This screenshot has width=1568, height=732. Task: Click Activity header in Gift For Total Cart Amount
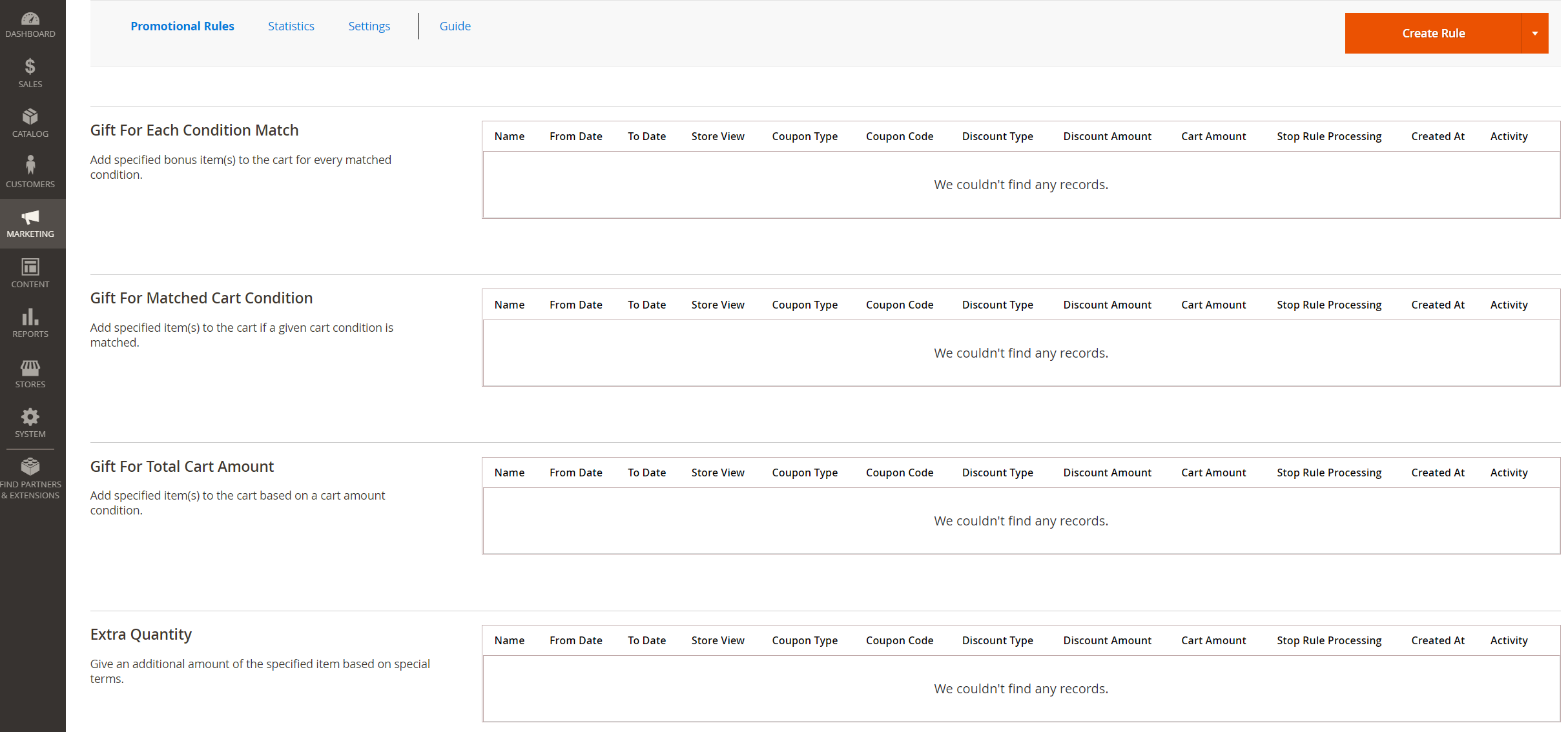[1509, 473]
